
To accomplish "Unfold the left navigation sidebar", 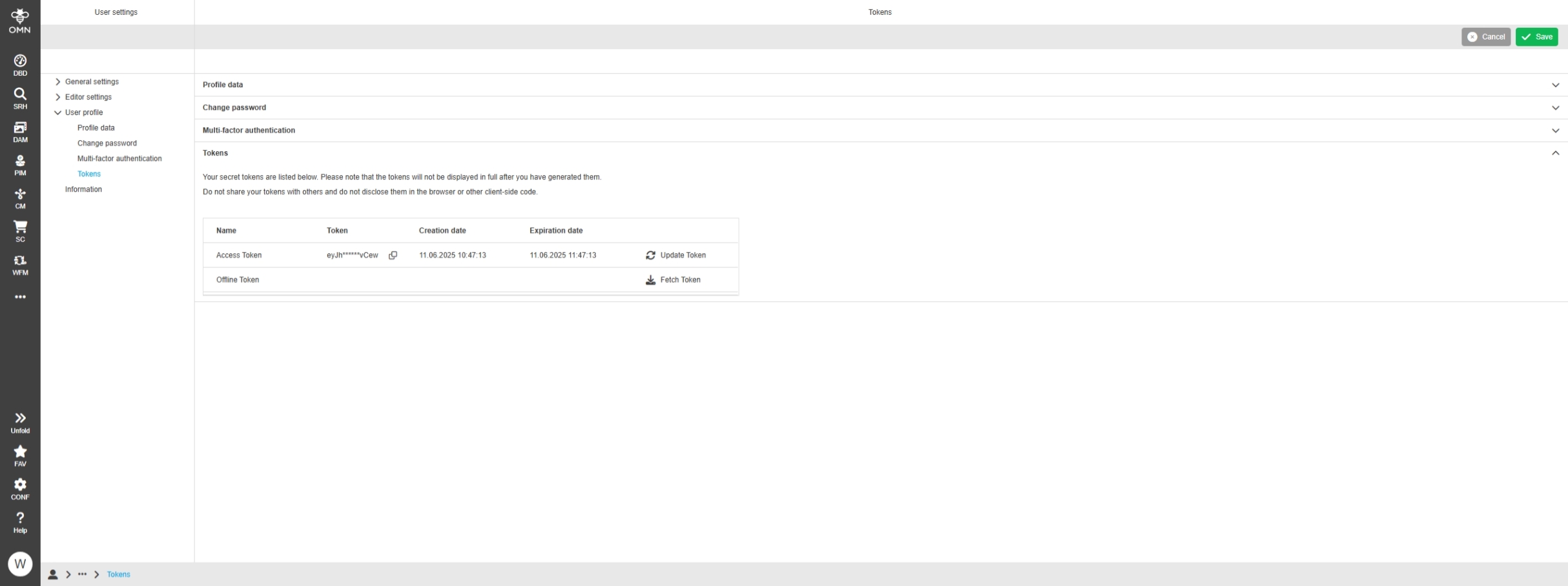I will [x=20, y=423].
